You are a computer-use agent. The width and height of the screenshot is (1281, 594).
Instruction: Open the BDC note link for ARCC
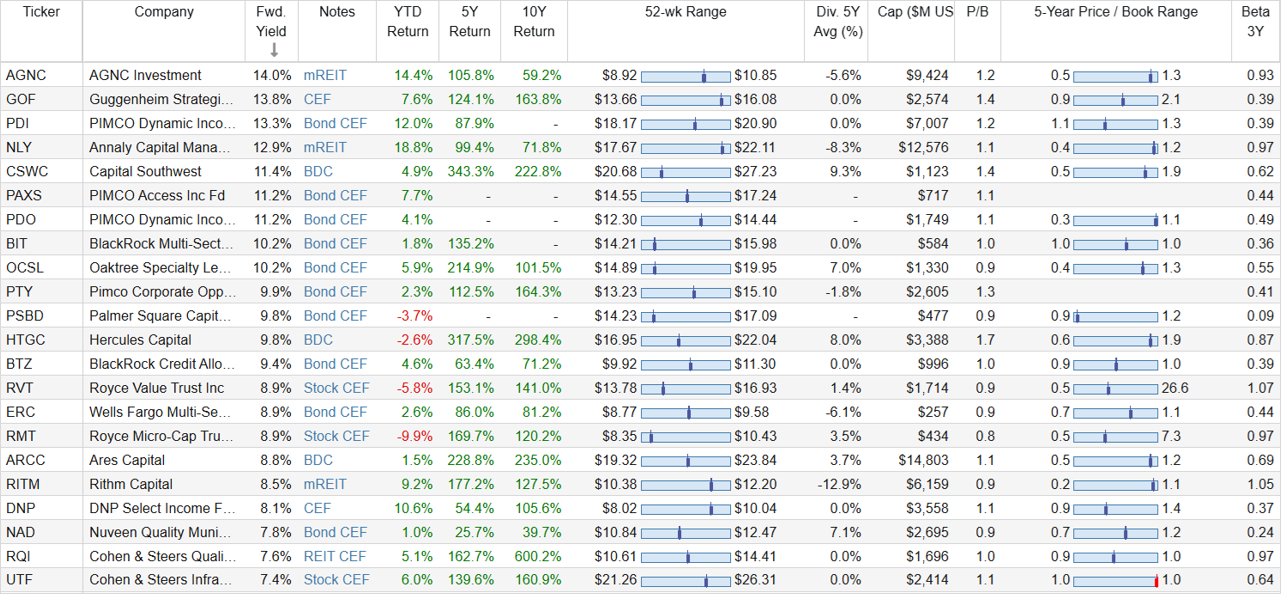318,460
